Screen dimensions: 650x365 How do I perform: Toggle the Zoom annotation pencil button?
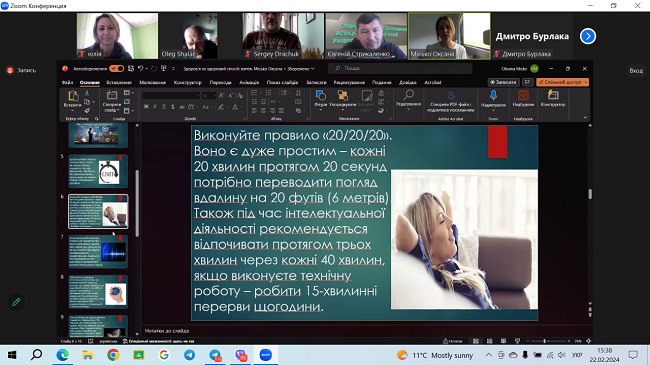coord(16,302)
